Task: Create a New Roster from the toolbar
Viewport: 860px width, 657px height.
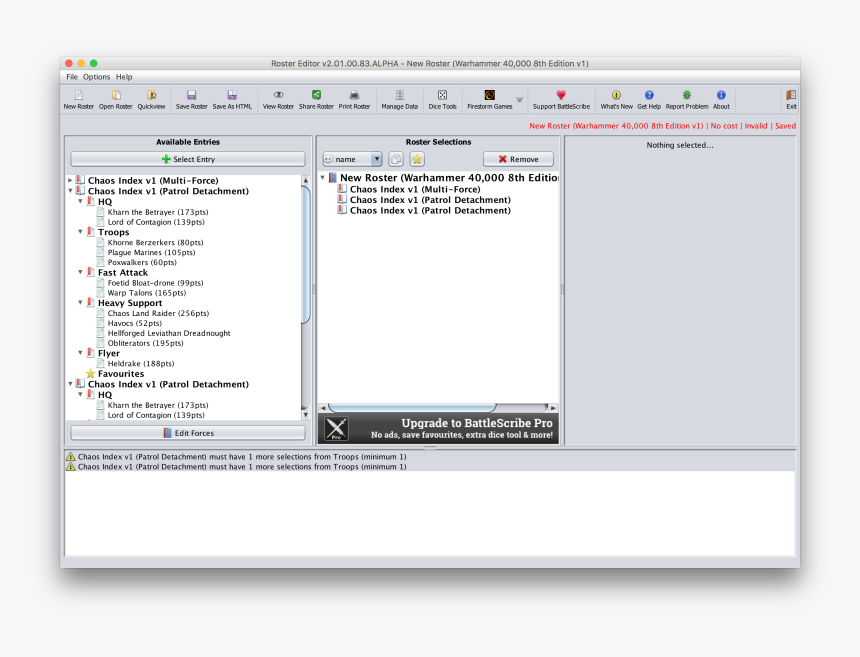Action: coord(78,99)
